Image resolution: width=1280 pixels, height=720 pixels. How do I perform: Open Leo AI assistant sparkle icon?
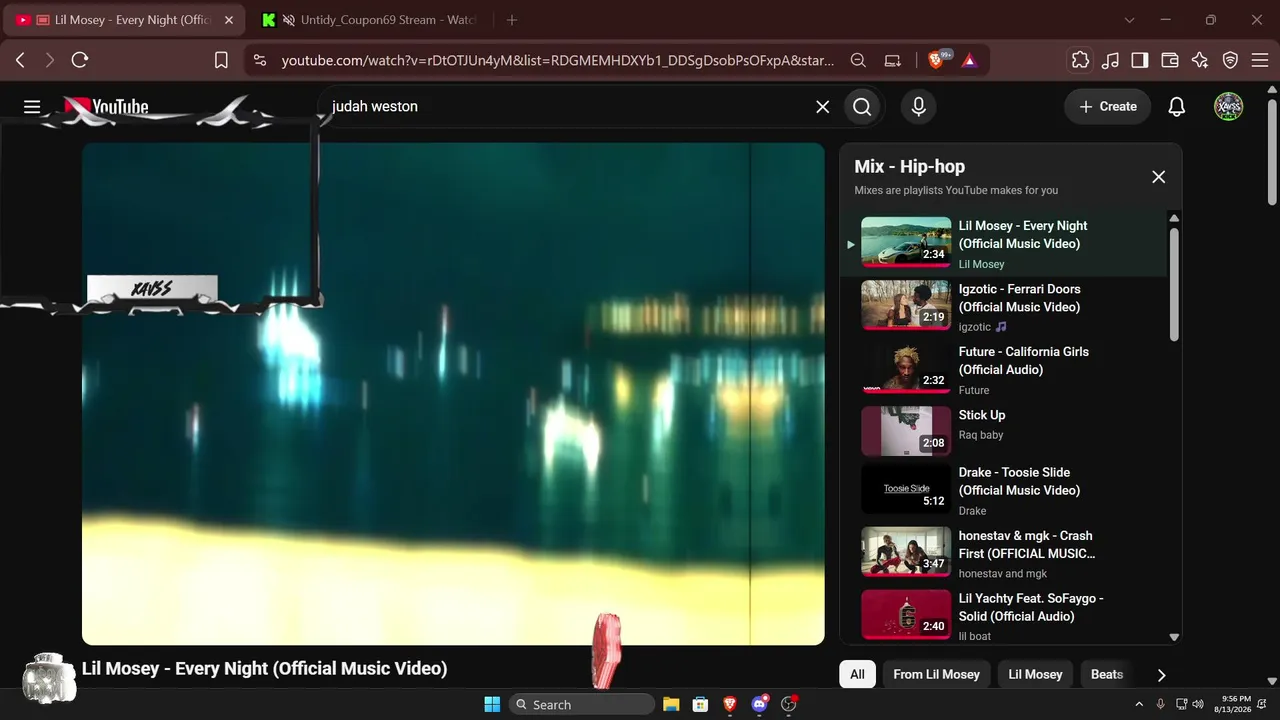[x=1200, y=60]
